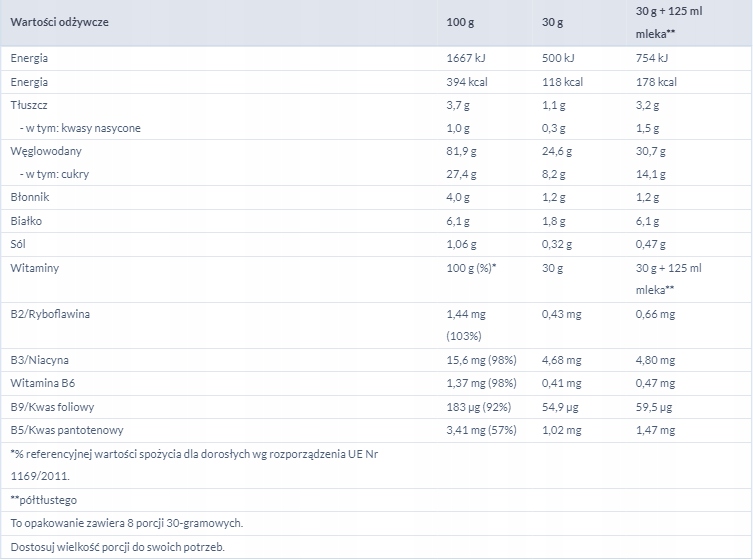Click the "B3/Niacyna" row label

[40, 360]
